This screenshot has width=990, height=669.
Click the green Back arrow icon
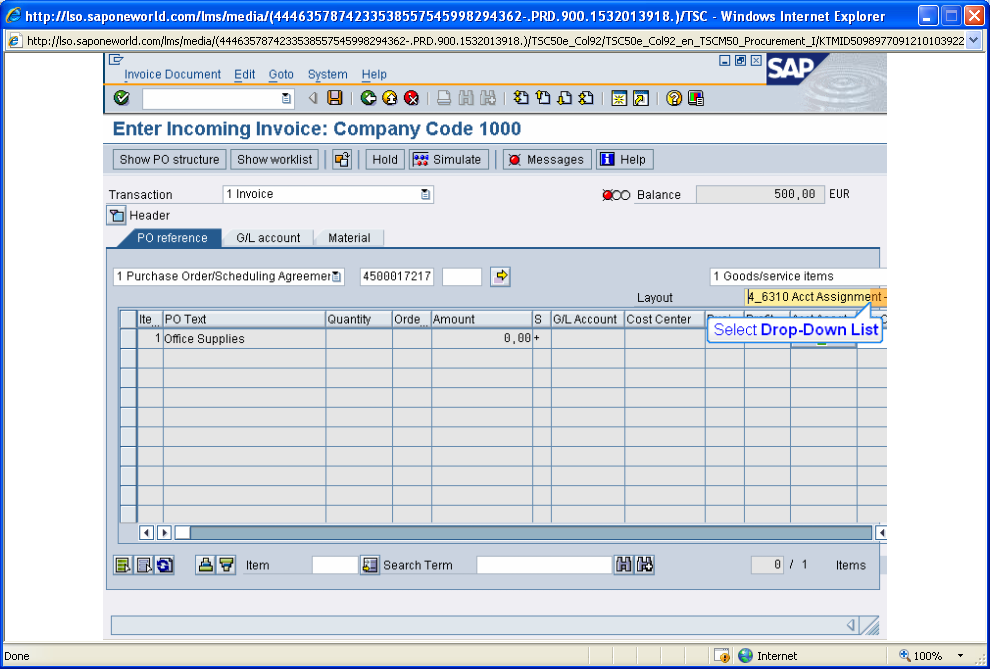[x=369, y=98]
